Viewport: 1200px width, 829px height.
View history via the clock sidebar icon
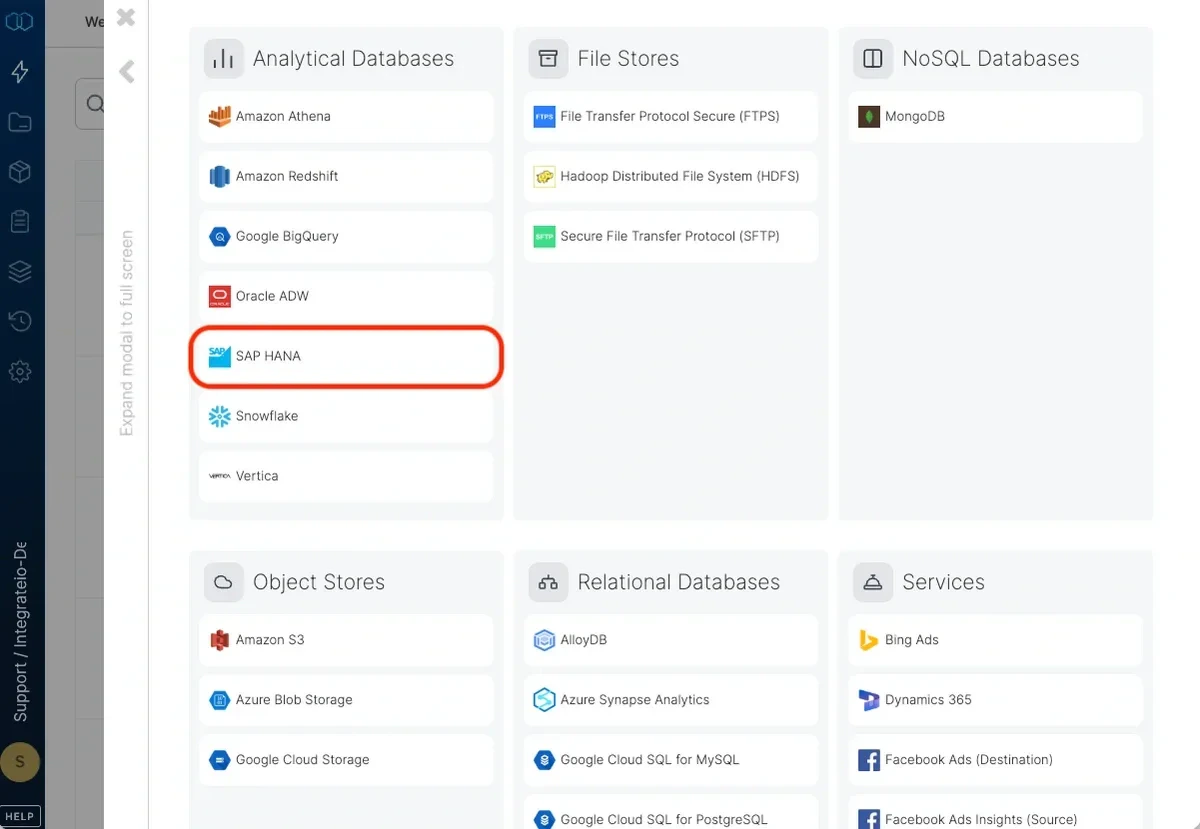point(20,321)
